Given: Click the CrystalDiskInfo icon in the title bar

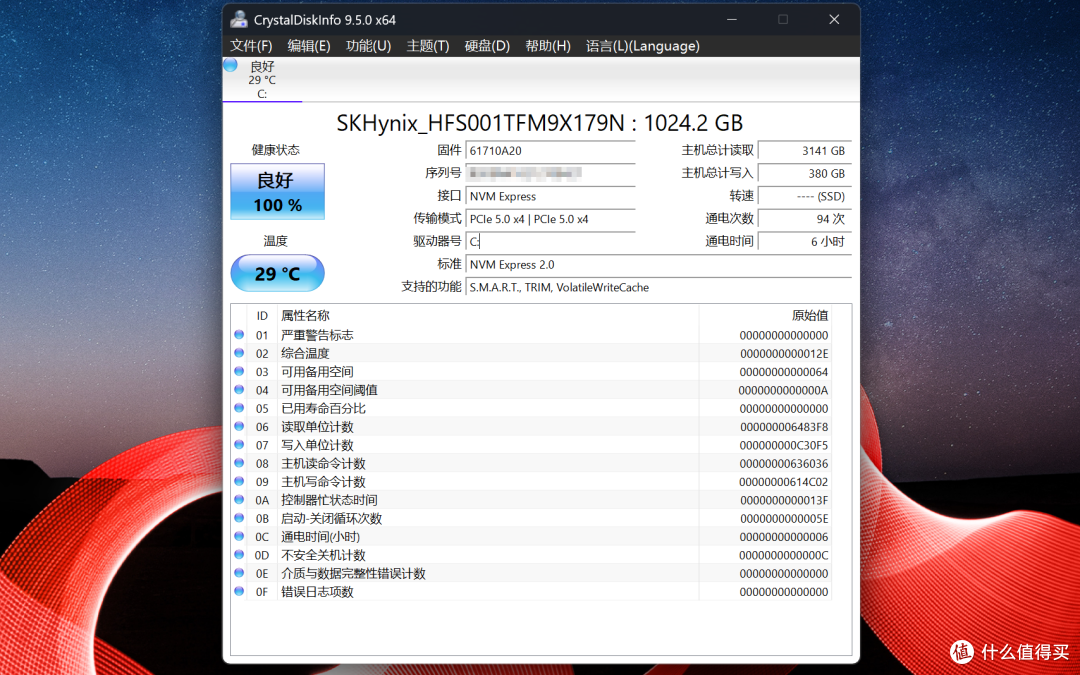Looking at the screenshot, I should pyautogui.click(x=238, y=19).
